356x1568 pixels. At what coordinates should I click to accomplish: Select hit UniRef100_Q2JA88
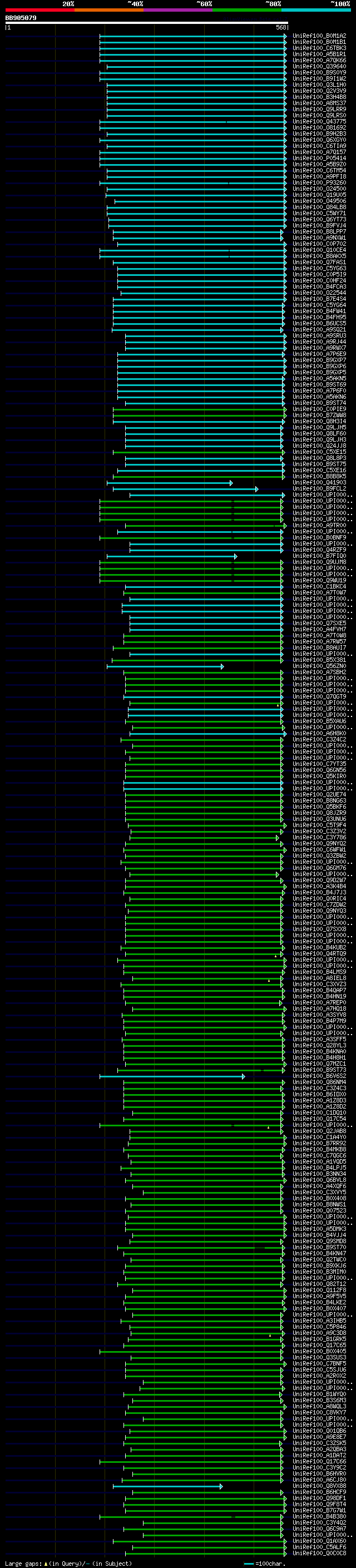coord(319,1131)
